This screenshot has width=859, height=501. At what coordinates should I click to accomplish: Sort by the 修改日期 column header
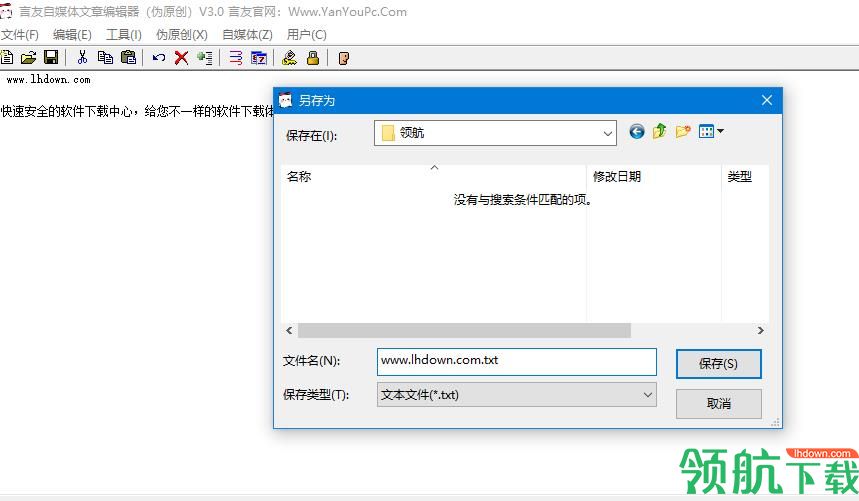(654, 176)
